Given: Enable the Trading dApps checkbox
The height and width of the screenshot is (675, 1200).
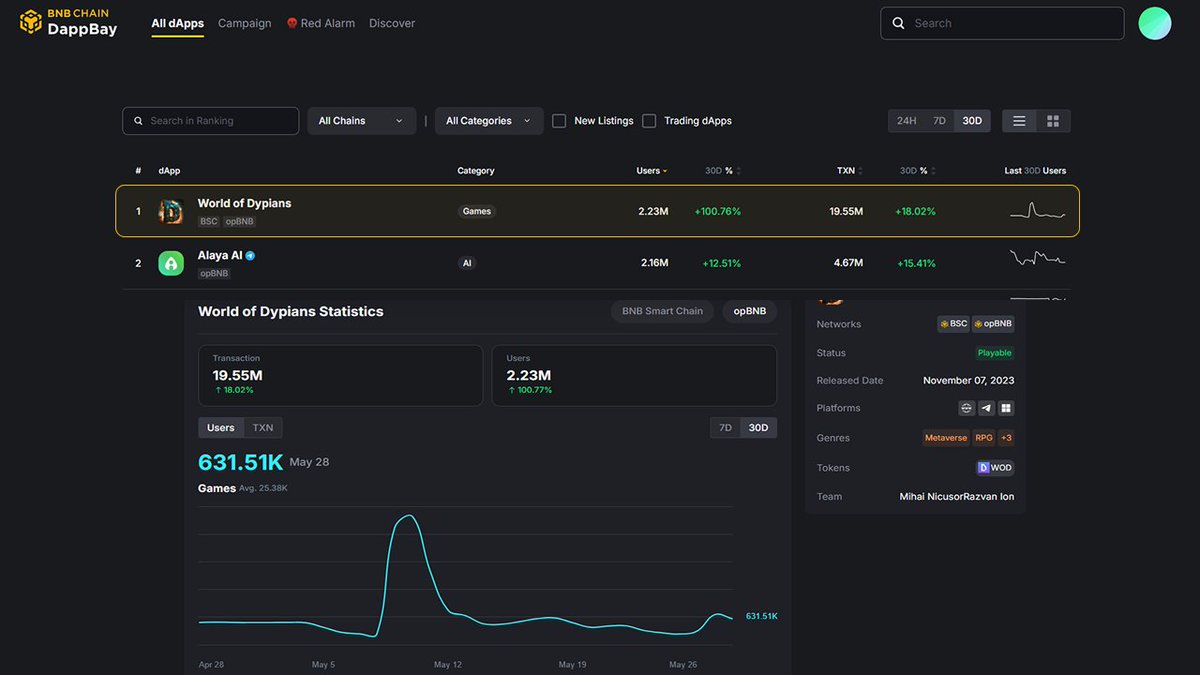Looking at the screenshot, I should click(x=649, y=121).
